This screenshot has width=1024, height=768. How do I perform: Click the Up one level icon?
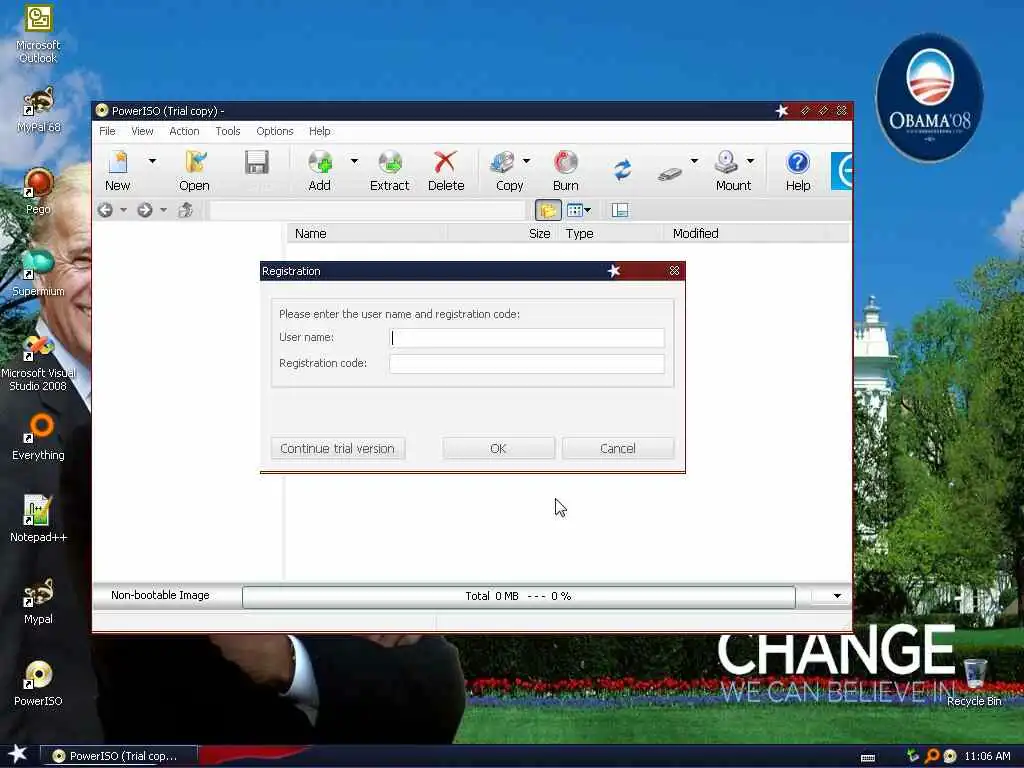[x=185, y=210]
